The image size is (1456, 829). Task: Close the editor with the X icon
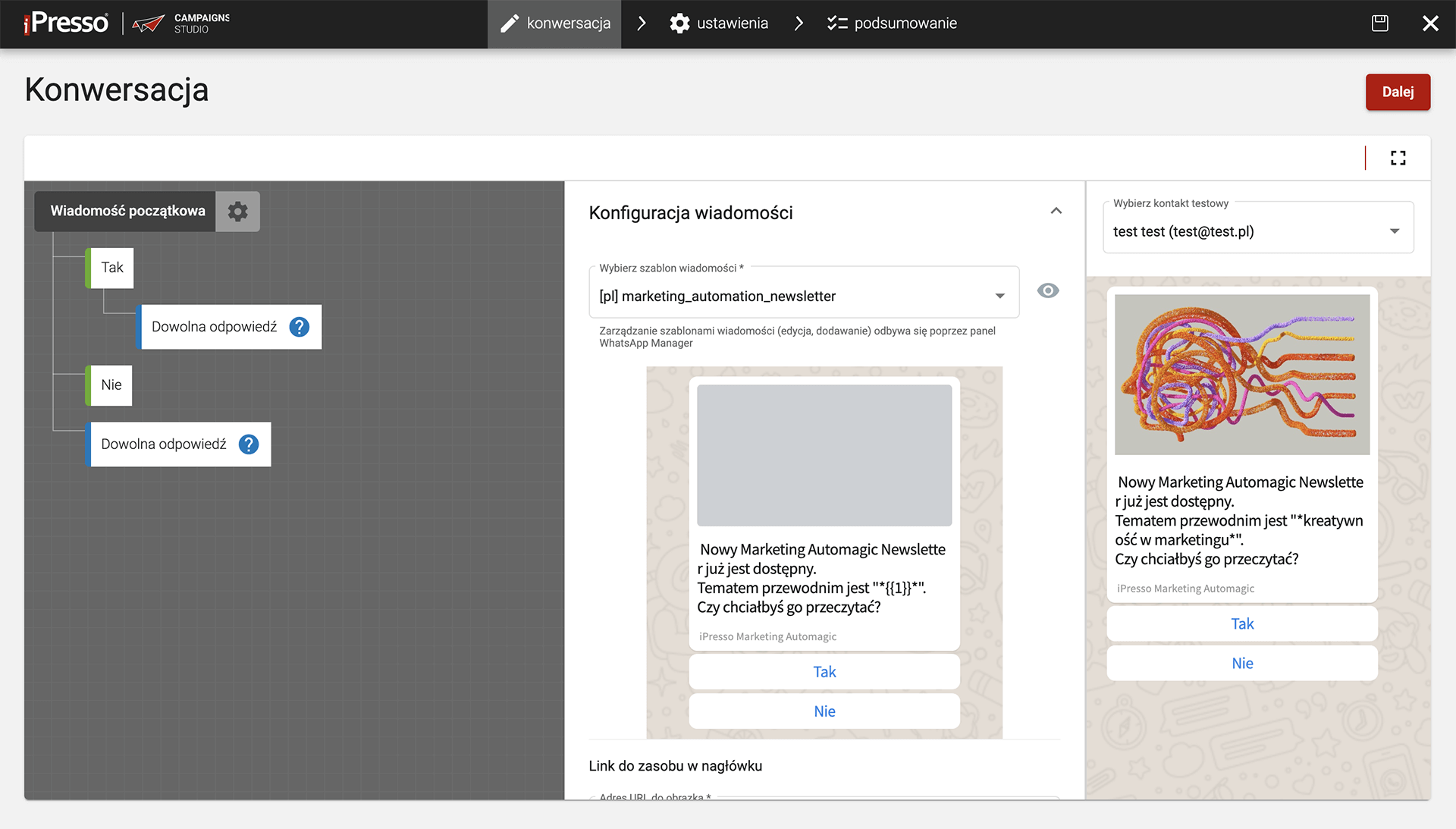pos(1430,24)
